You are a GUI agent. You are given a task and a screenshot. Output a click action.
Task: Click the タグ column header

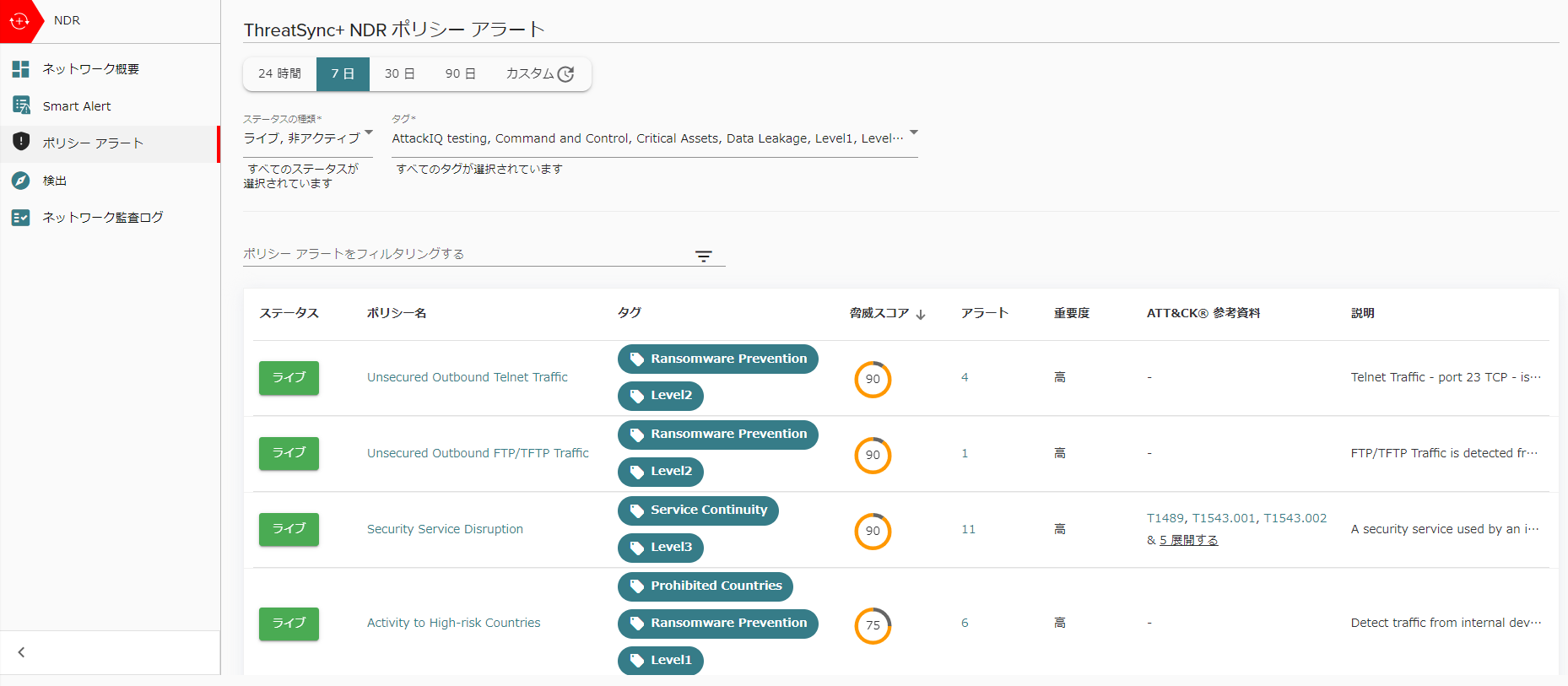pos(630,313)
